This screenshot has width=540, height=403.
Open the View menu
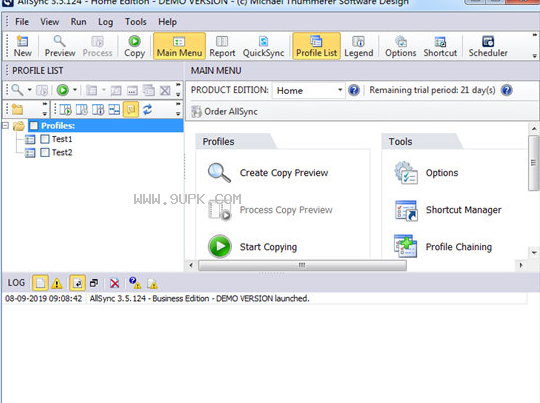tap(50, 22)
